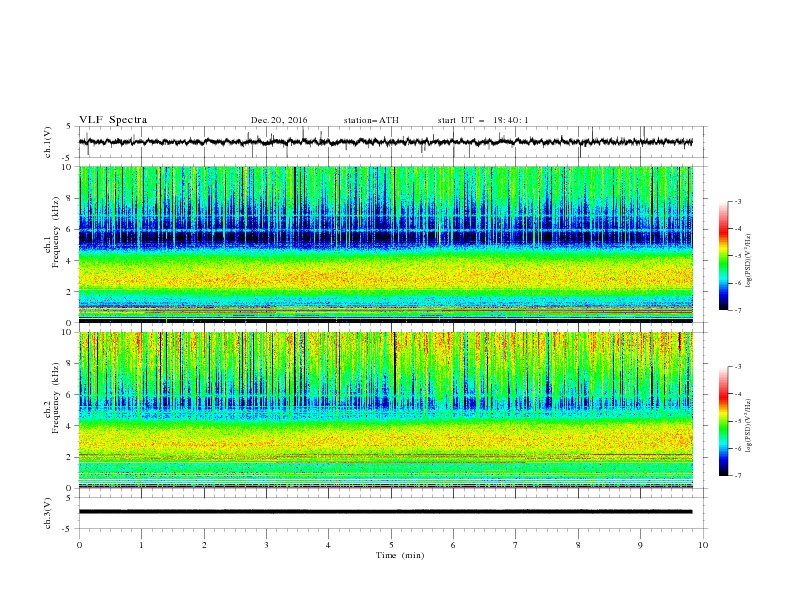Viewport: 792px width, 612px height.
Task: Click inside the ch.2 spectrogram panel
Action: (x=386, y=410)
